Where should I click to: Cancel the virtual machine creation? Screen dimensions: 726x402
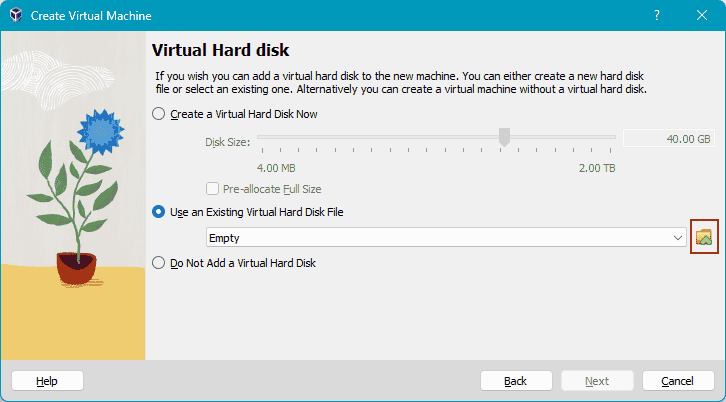tap(678, 381)
